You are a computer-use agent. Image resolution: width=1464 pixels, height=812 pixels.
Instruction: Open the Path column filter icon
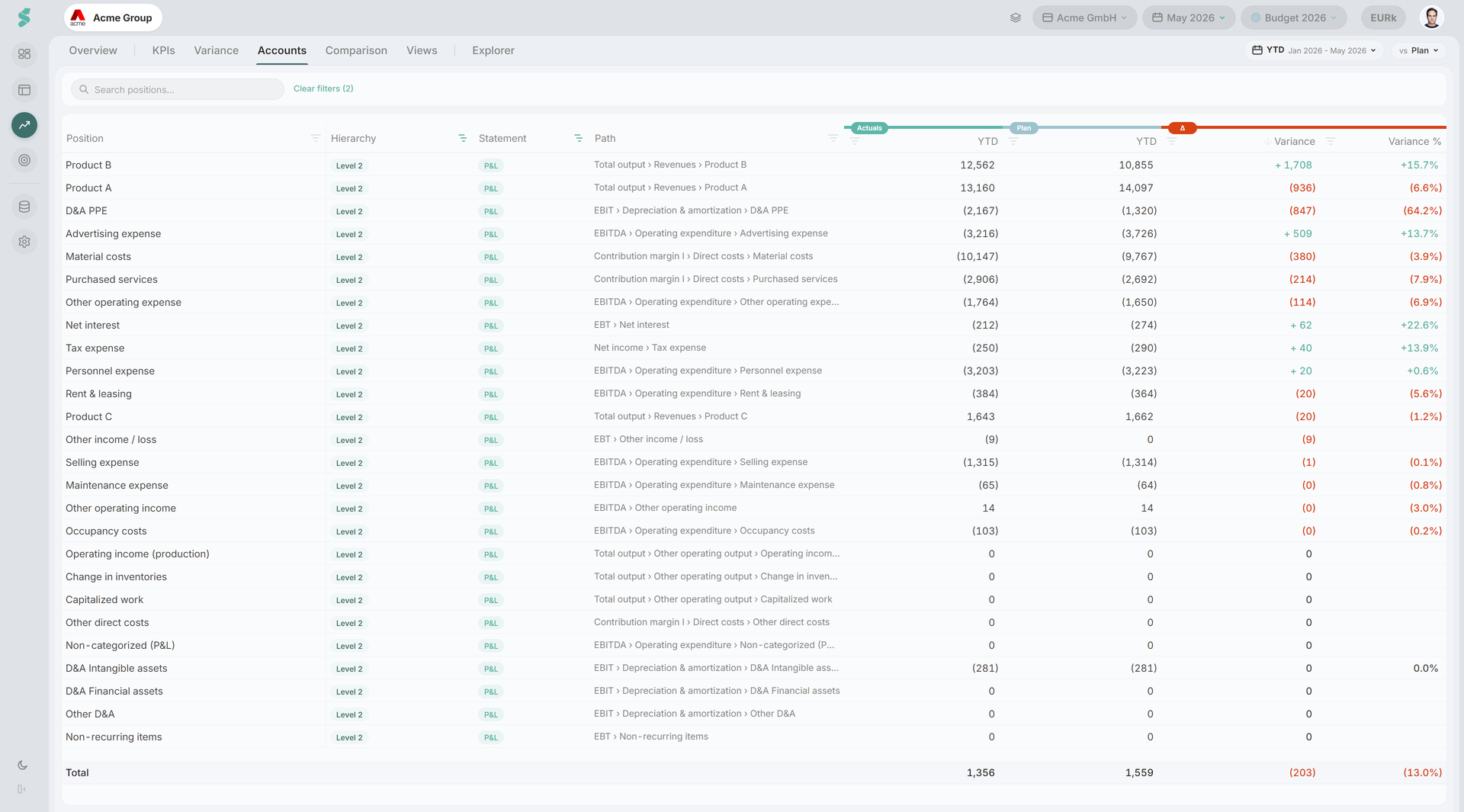point(833,138)
